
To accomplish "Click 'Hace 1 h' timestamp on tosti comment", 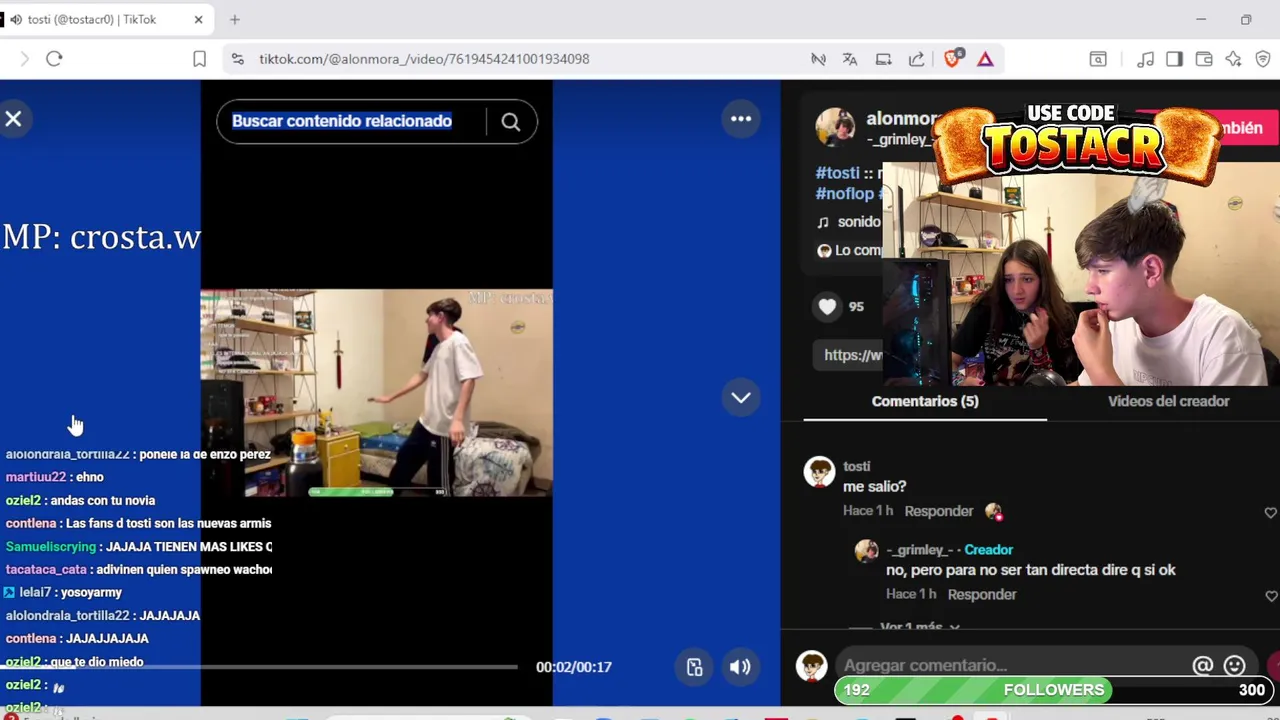I will (x=867, y=511).
